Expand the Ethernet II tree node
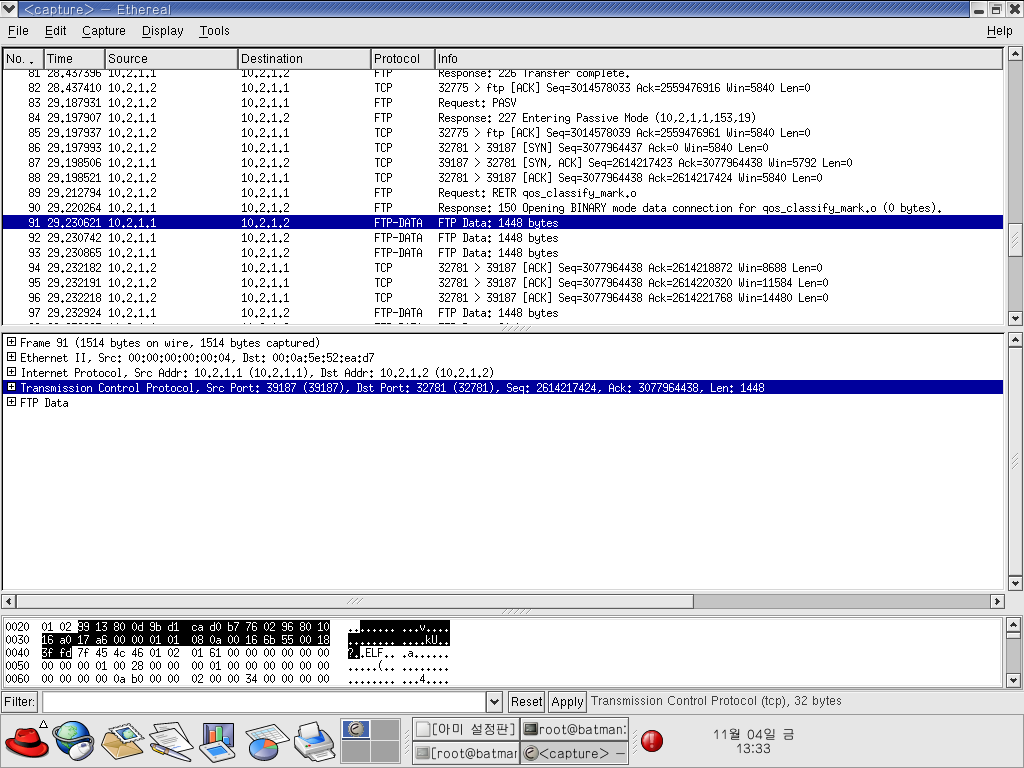Screen dimensions: 1024x768 [11, 357]
